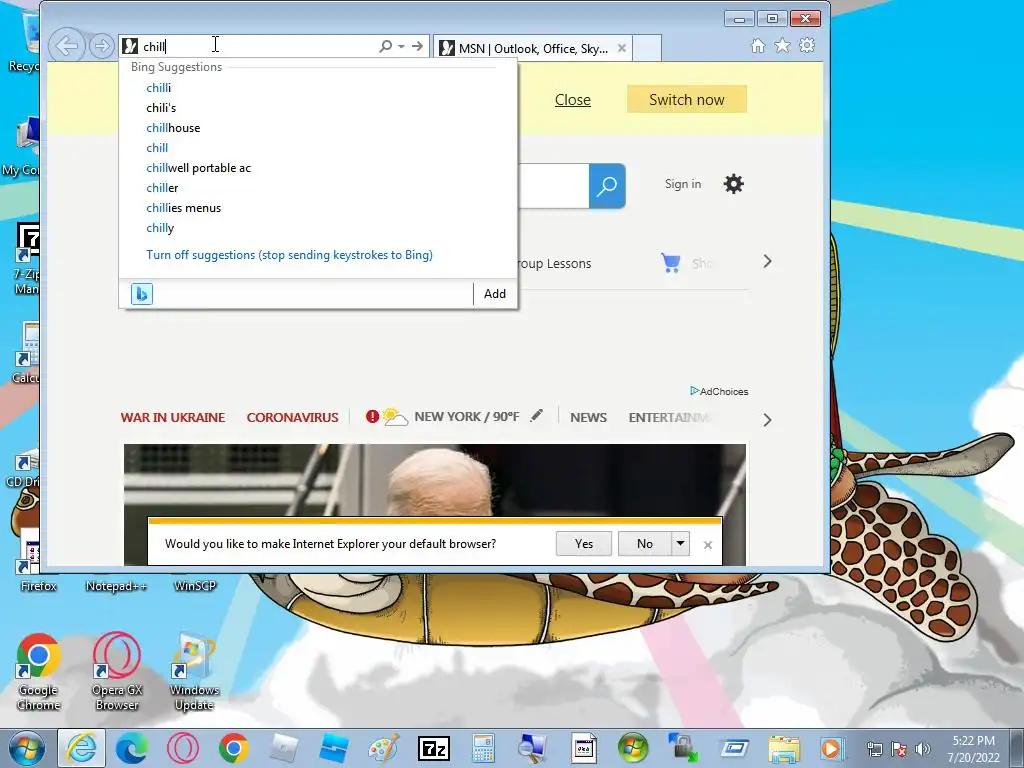Click the blue MSN search button
The height and width of the screenshot is (768, 1024).
607,186
